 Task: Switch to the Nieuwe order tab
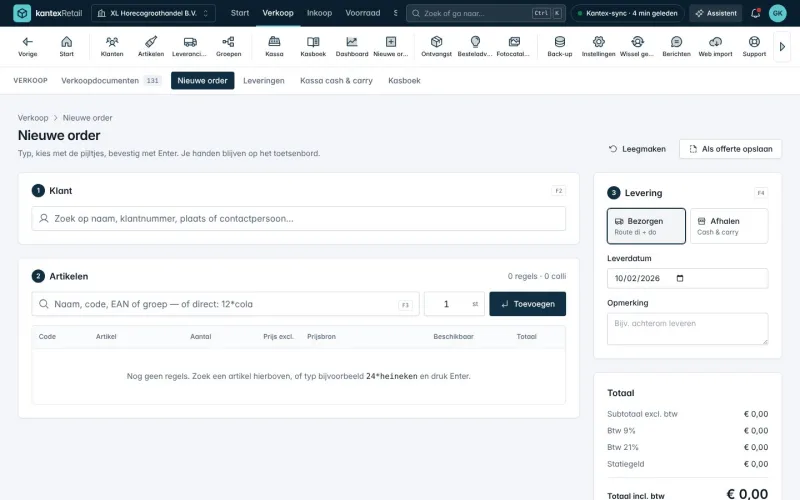tap(203, 81)
